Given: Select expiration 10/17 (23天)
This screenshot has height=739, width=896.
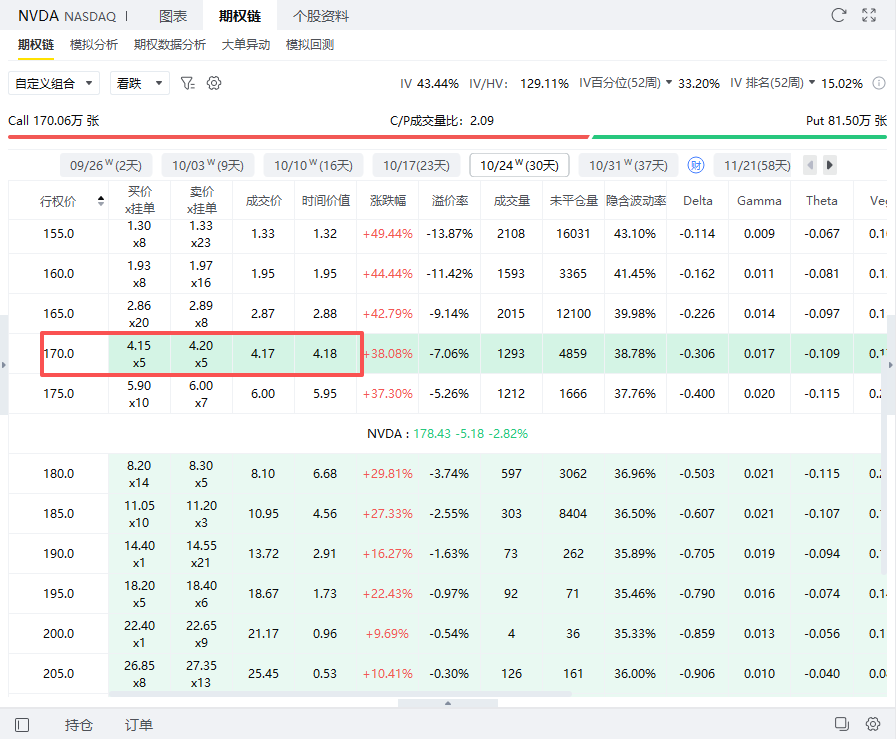Looking at the screenshot, I should click(x=416, y=165).
